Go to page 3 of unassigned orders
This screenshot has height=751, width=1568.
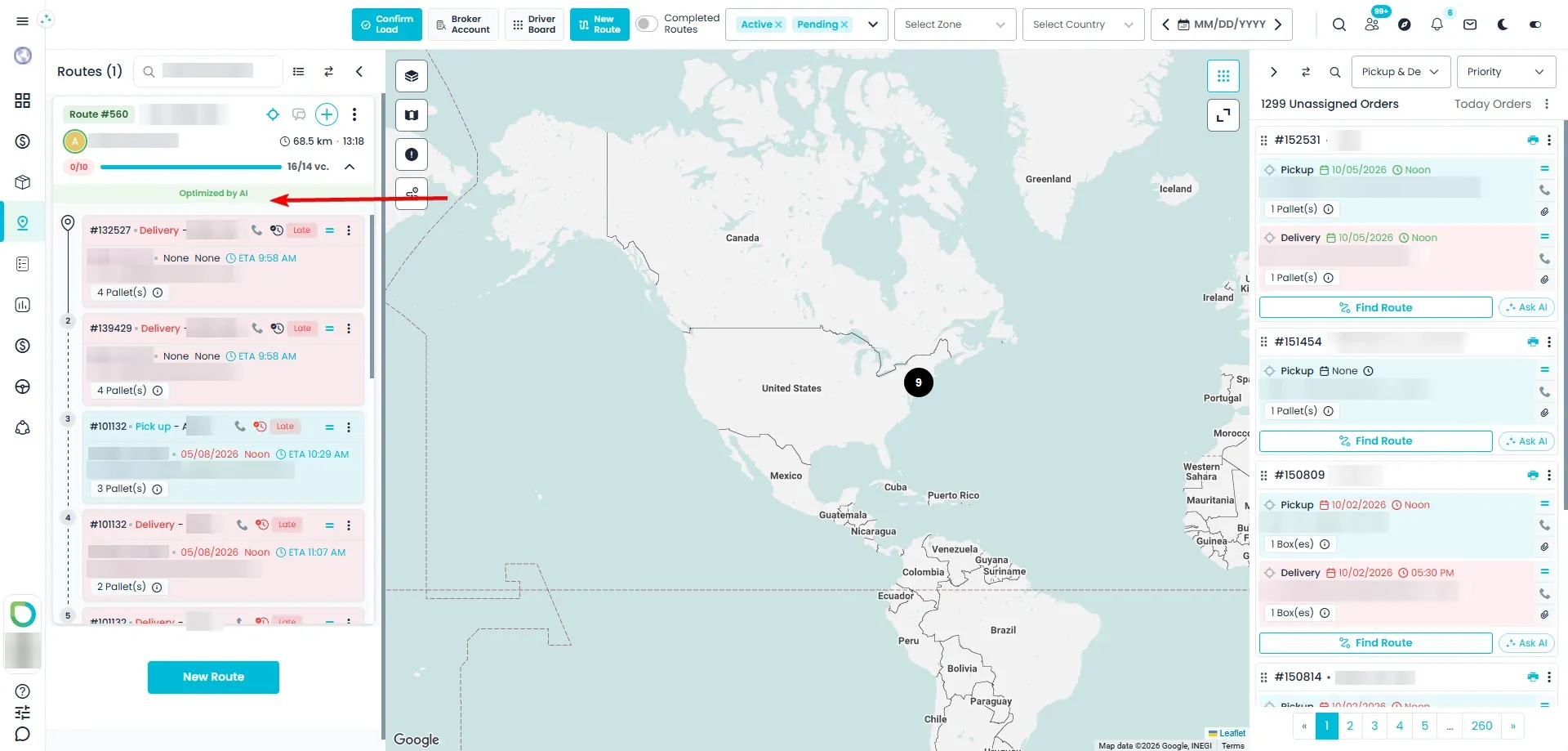pos(1374,726)
